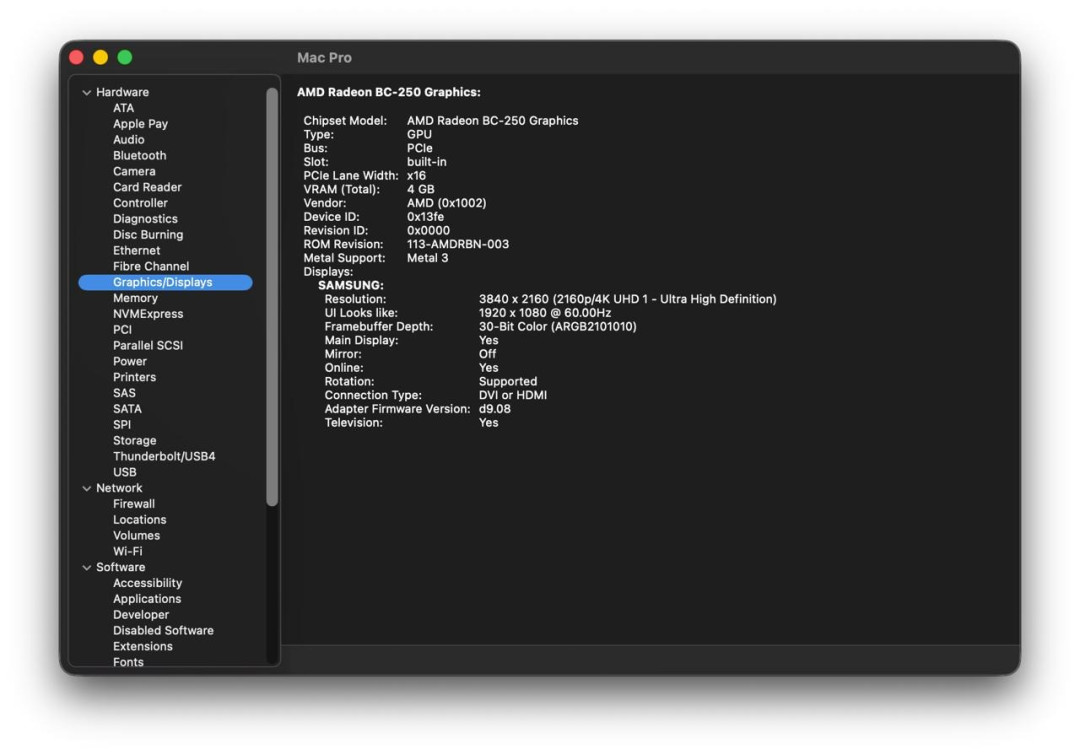This screenshot has width=1080, height=754.
Task: Click the green zoom window button
Action: [125, 57]
